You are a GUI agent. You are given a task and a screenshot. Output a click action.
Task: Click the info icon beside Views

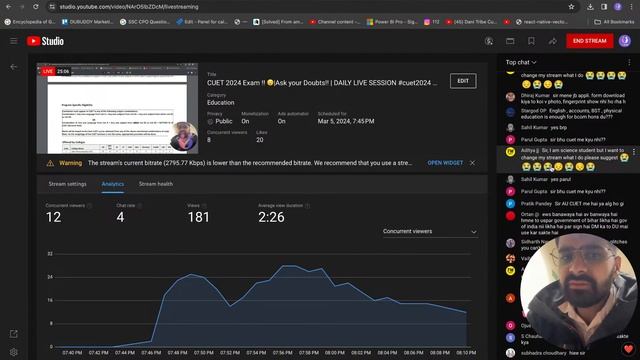(x=204, y=206)
